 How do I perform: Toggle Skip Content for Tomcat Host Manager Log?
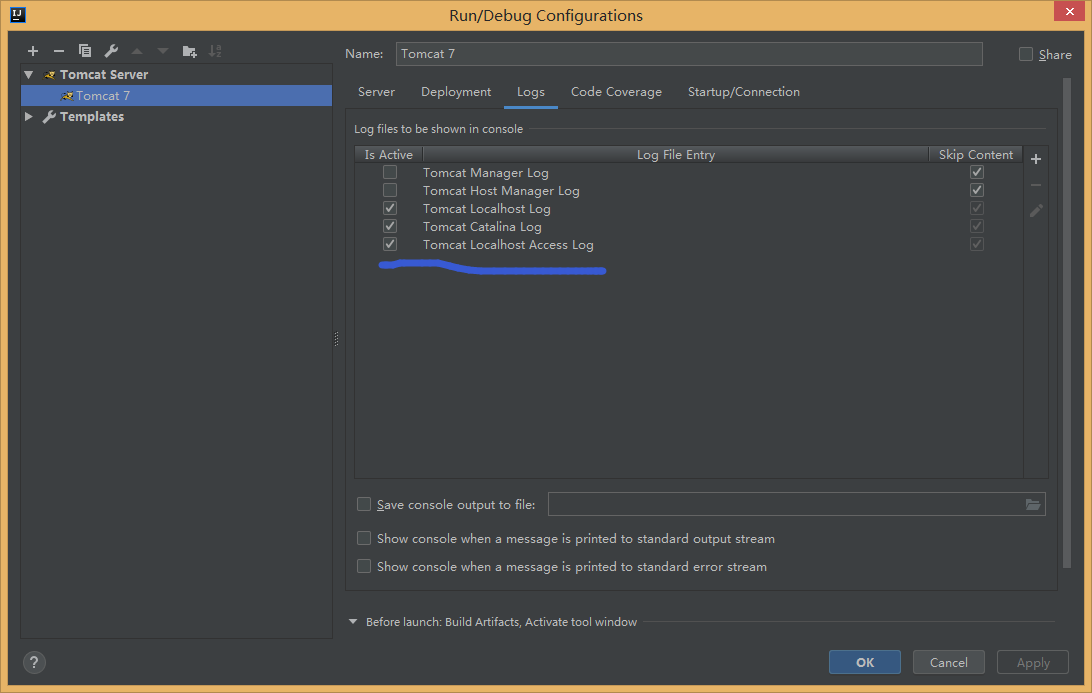(977, 190)
